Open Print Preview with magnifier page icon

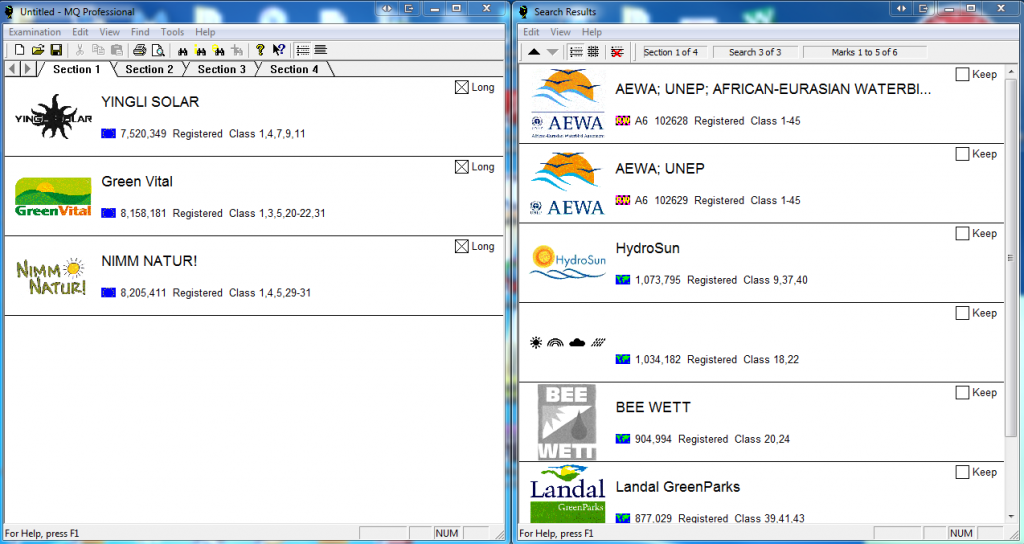158,50
